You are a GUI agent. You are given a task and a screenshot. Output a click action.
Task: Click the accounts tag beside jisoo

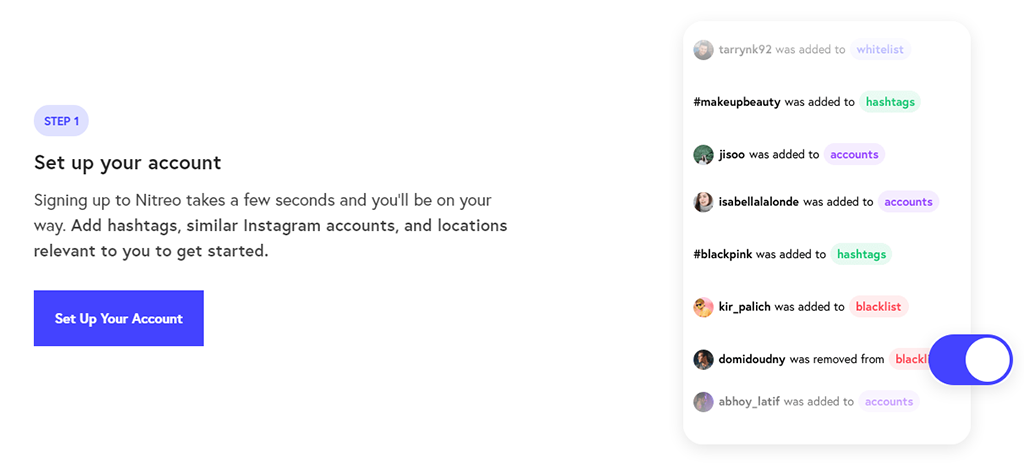[x=854, y=155]
